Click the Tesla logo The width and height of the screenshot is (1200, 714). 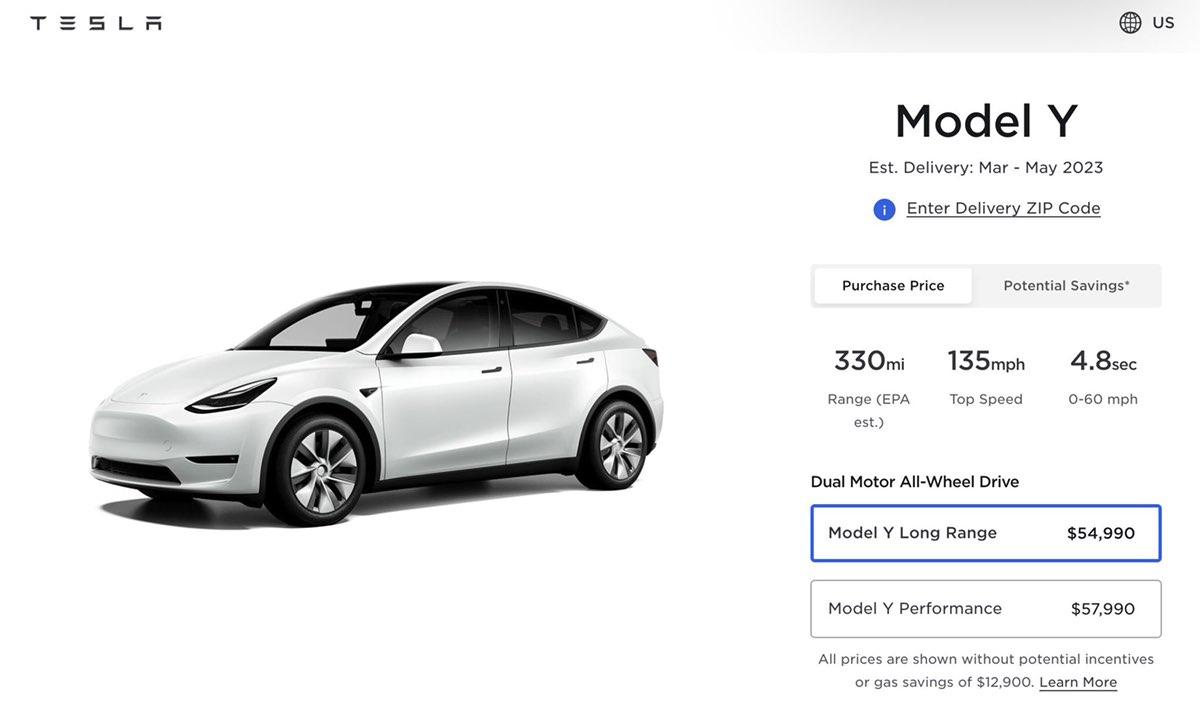pyautogui.click(x=96, y=22)
